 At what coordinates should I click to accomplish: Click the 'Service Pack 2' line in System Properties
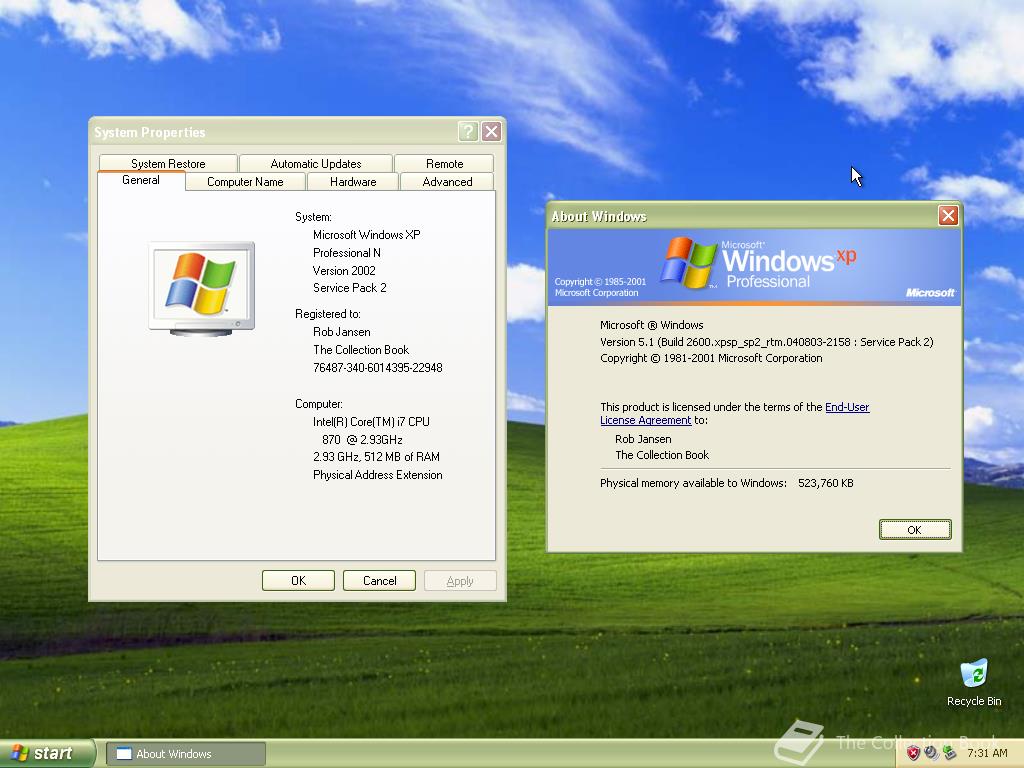pos(349,288)
